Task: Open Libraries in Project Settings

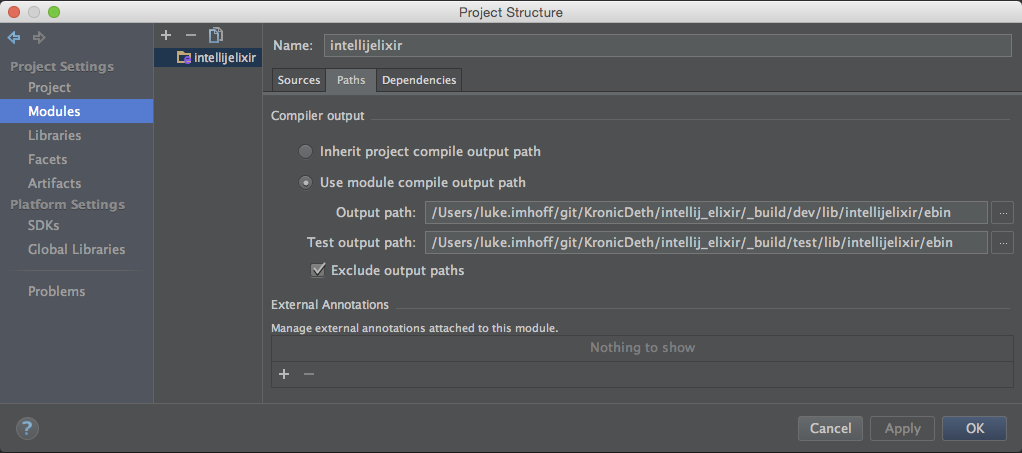Action: click(55, 135)
